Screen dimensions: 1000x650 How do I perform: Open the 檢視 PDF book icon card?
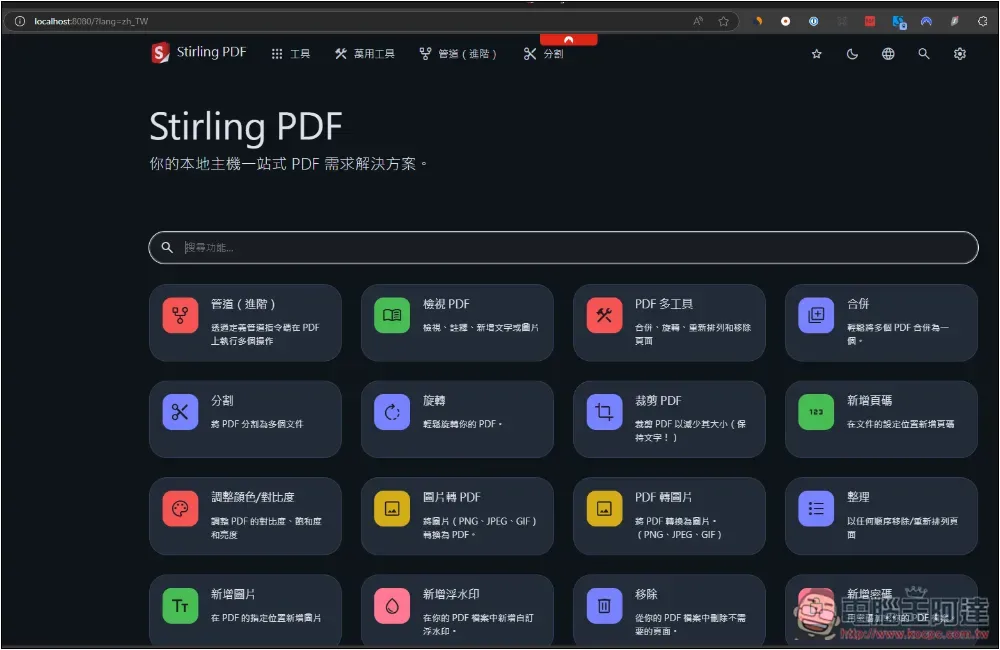(392, 316)
